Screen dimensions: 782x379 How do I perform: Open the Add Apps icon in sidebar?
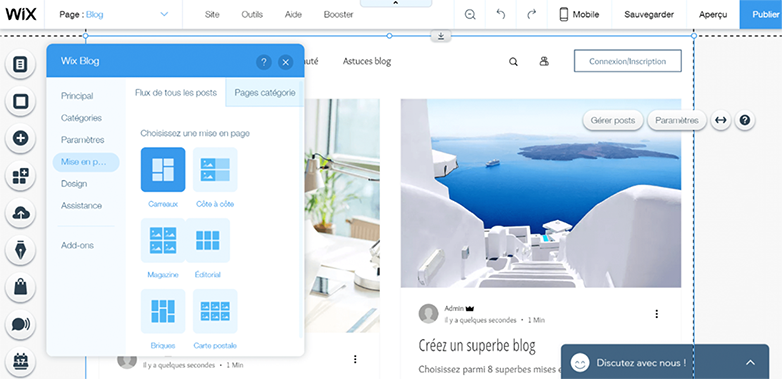pos(20,176)
